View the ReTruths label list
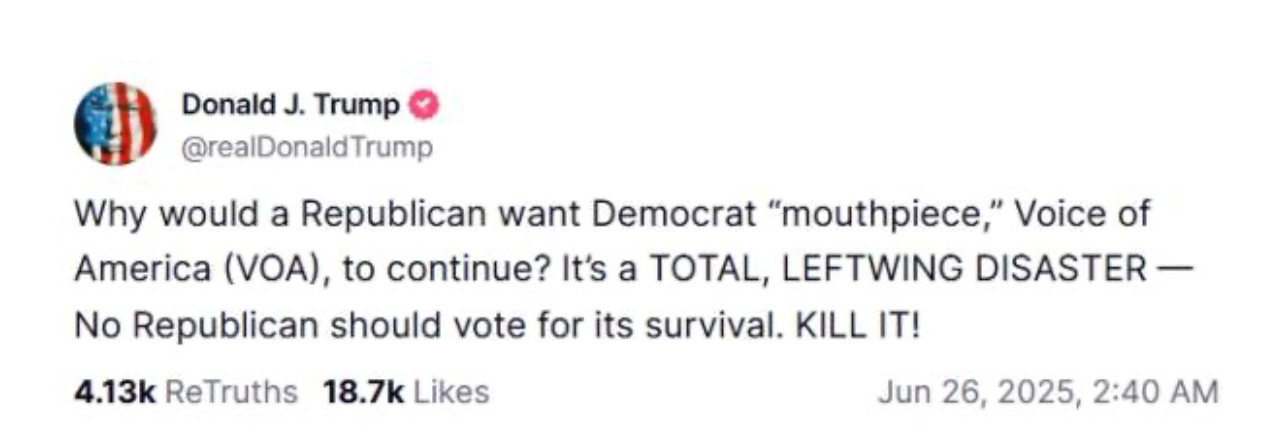 230,391
